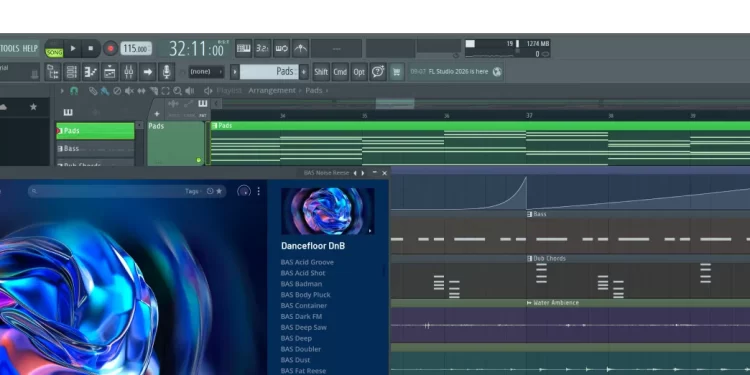Screen dimensions: 750x375
Task: Click the add new pattern plus button
Action: pyautogui.click(x=304, y=72)
